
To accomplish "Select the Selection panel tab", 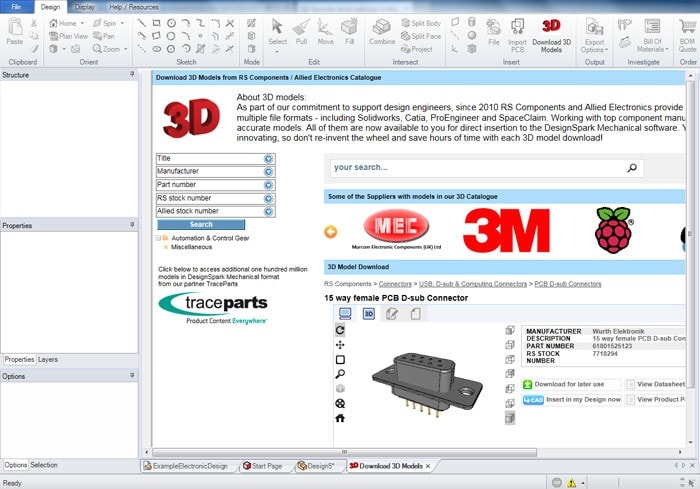I will 44,465.
